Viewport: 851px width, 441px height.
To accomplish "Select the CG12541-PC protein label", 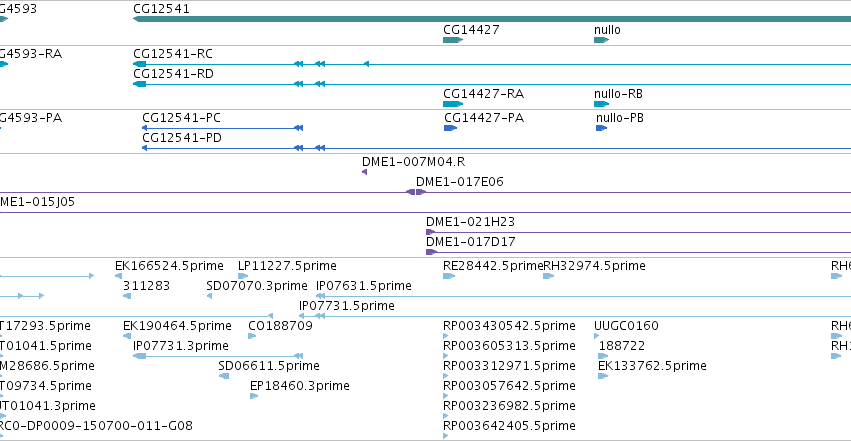I will 181,118.
